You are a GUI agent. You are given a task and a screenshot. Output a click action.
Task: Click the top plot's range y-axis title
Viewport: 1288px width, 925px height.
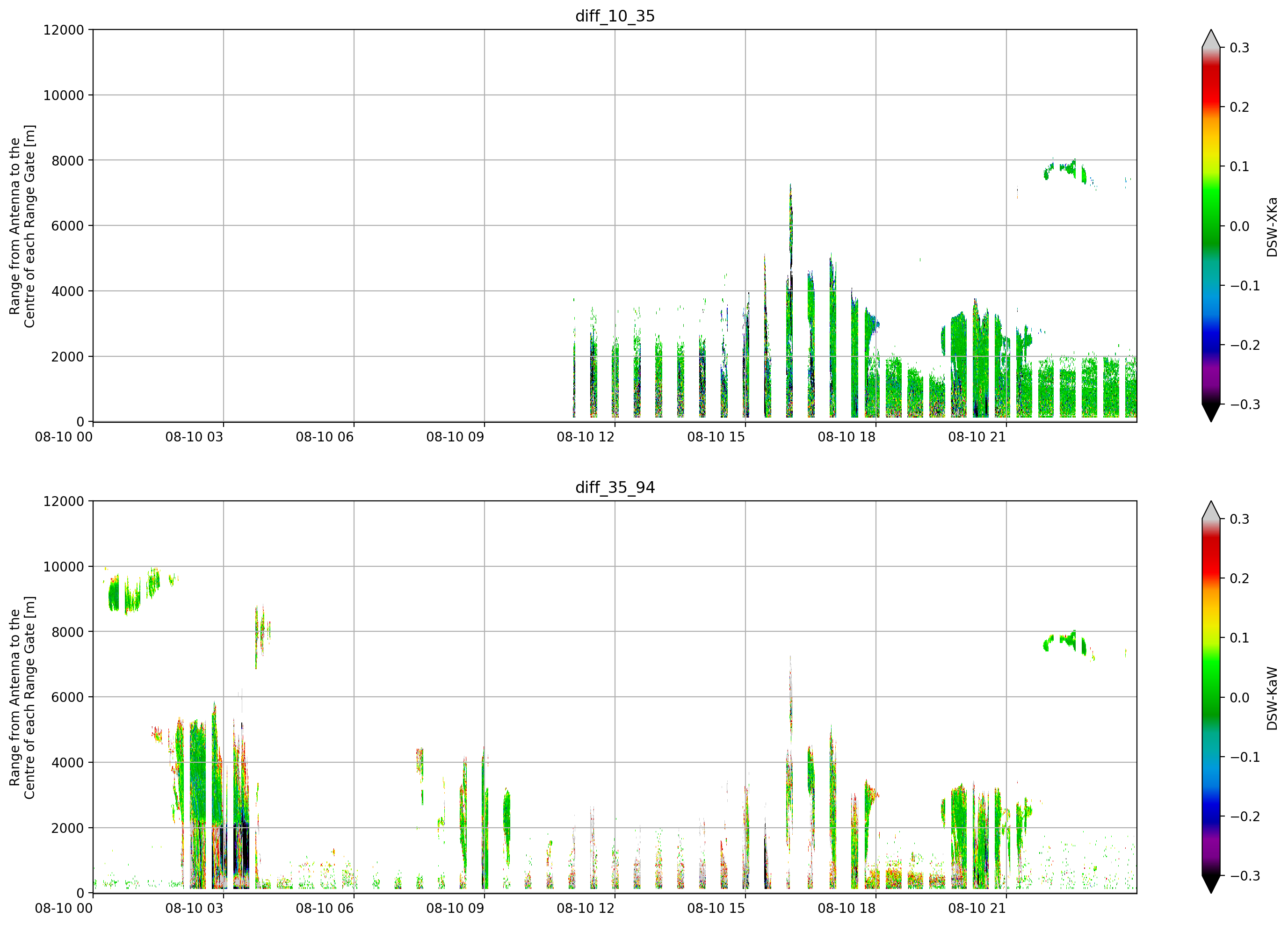click(22, 226)
